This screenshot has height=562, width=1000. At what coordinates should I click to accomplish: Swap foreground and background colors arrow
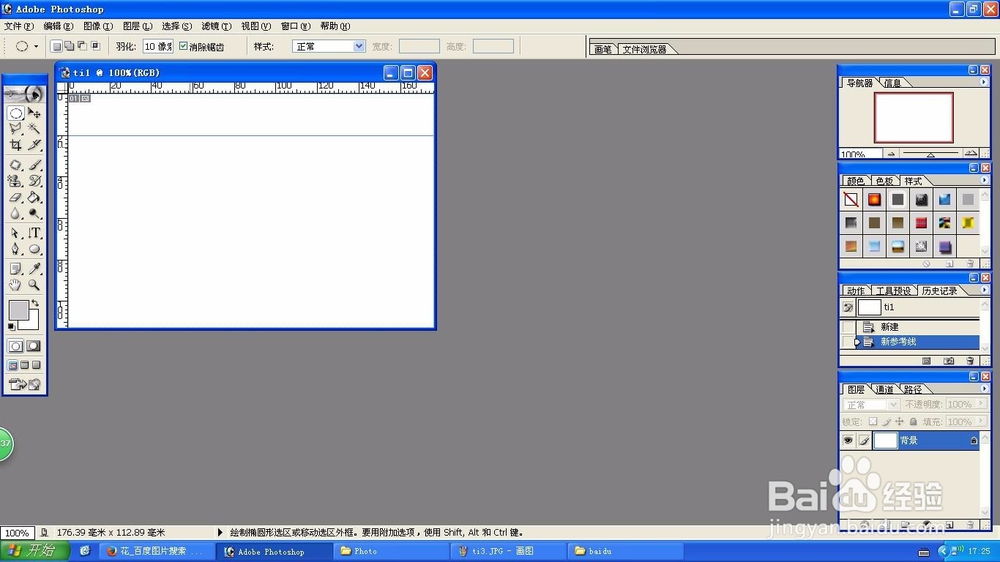[35, 304]
